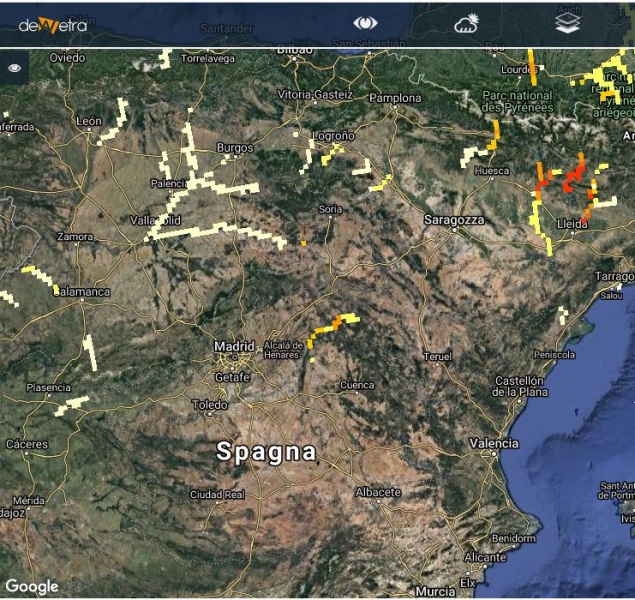Click the Benidorm label
The image size is (635, 600).
[x=514, y=538]
